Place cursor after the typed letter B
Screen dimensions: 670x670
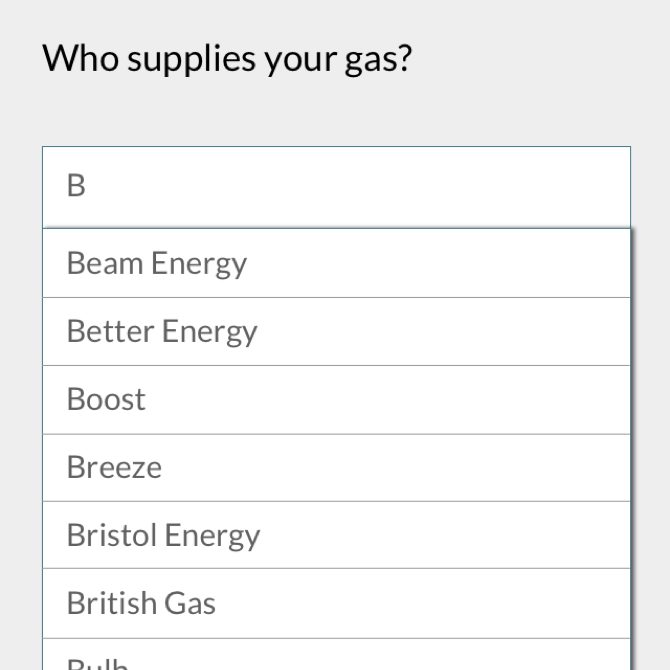click(90, 186)
